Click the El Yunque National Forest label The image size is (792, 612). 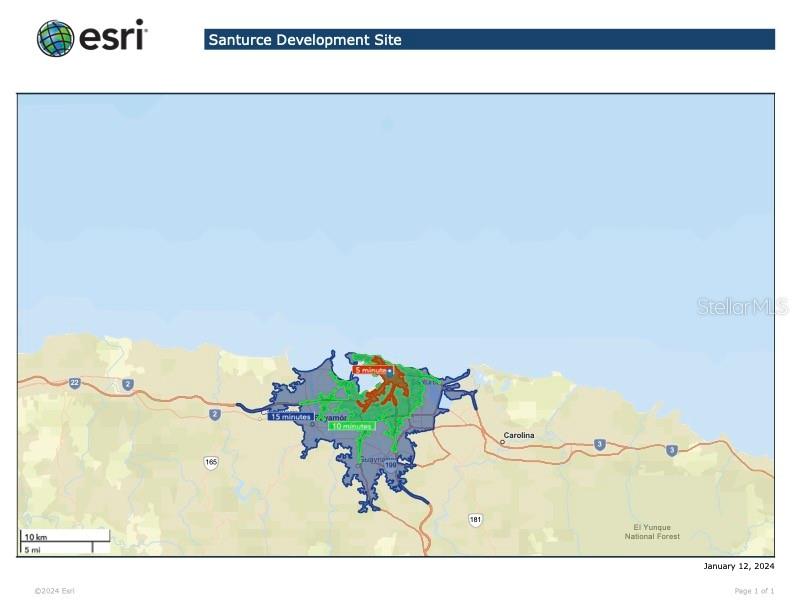(652, 532)
